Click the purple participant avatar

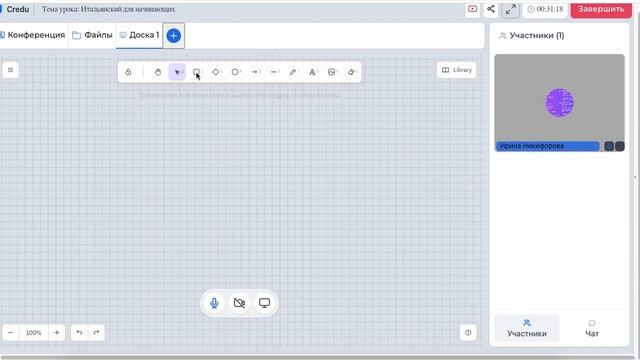(560, 102)
